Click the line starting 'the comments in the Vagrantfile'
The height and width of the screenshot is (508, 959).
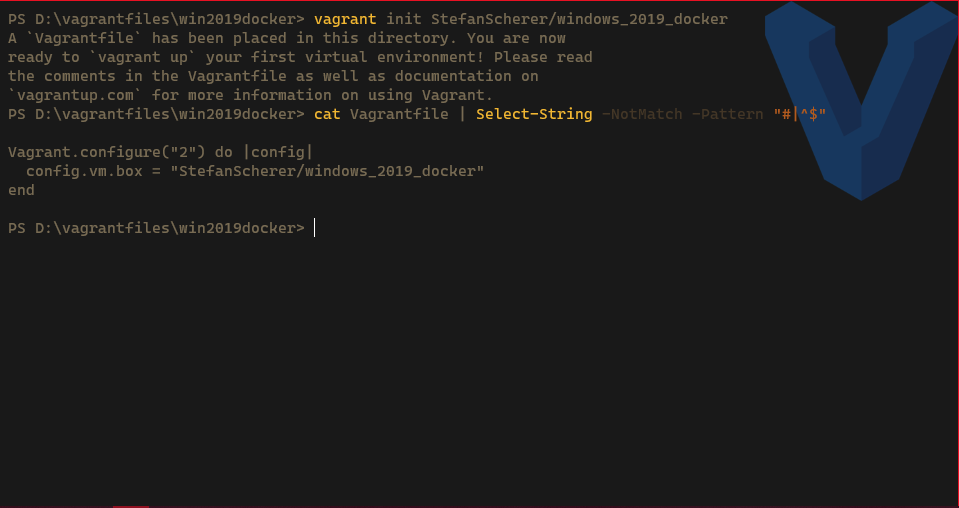coord(273,76)
